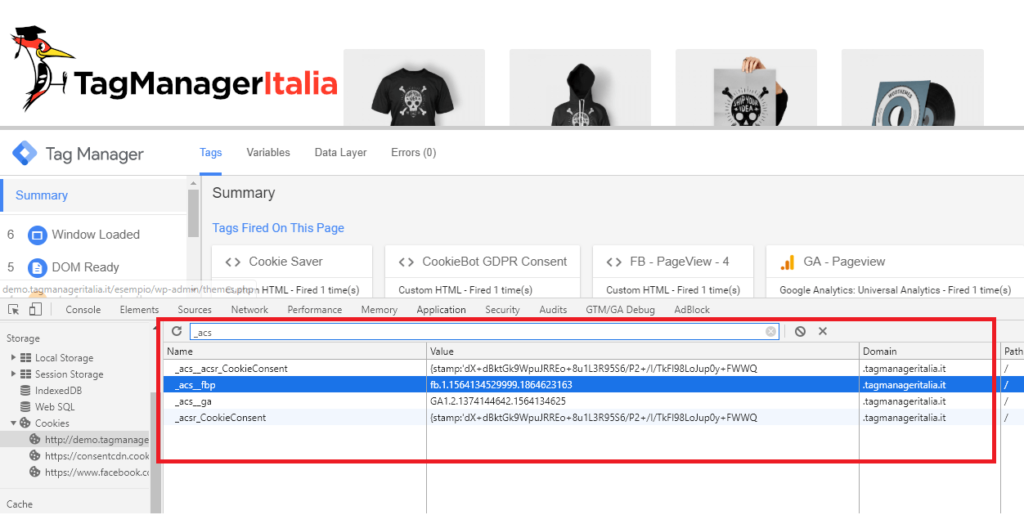Click the Local Storage grid icon
The height and width of the screenshot is (515, 1024).
[x=25, y=358]
